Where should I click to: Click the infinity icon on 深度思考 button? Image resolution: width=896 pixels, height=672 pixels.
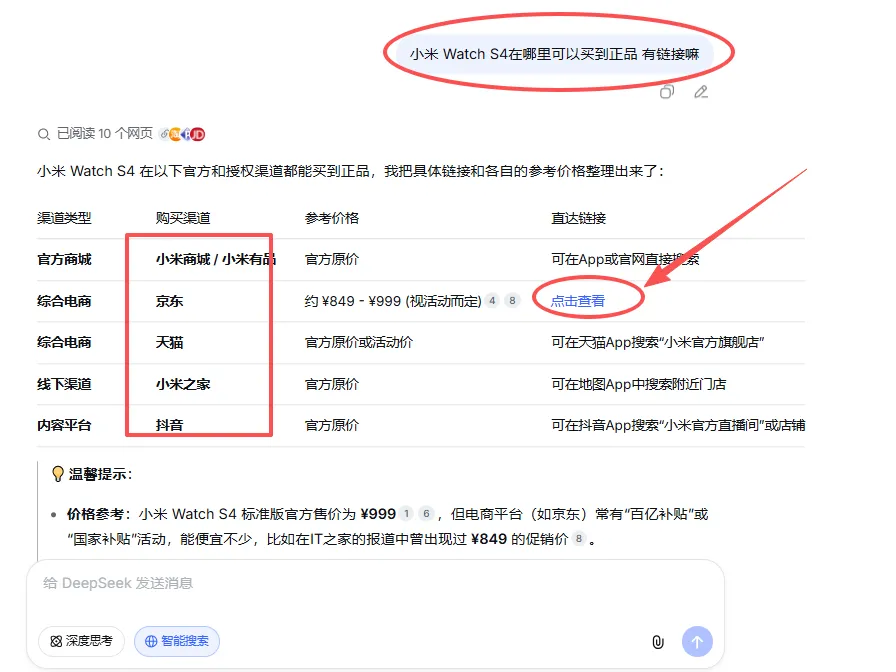(x=56, y=641)
